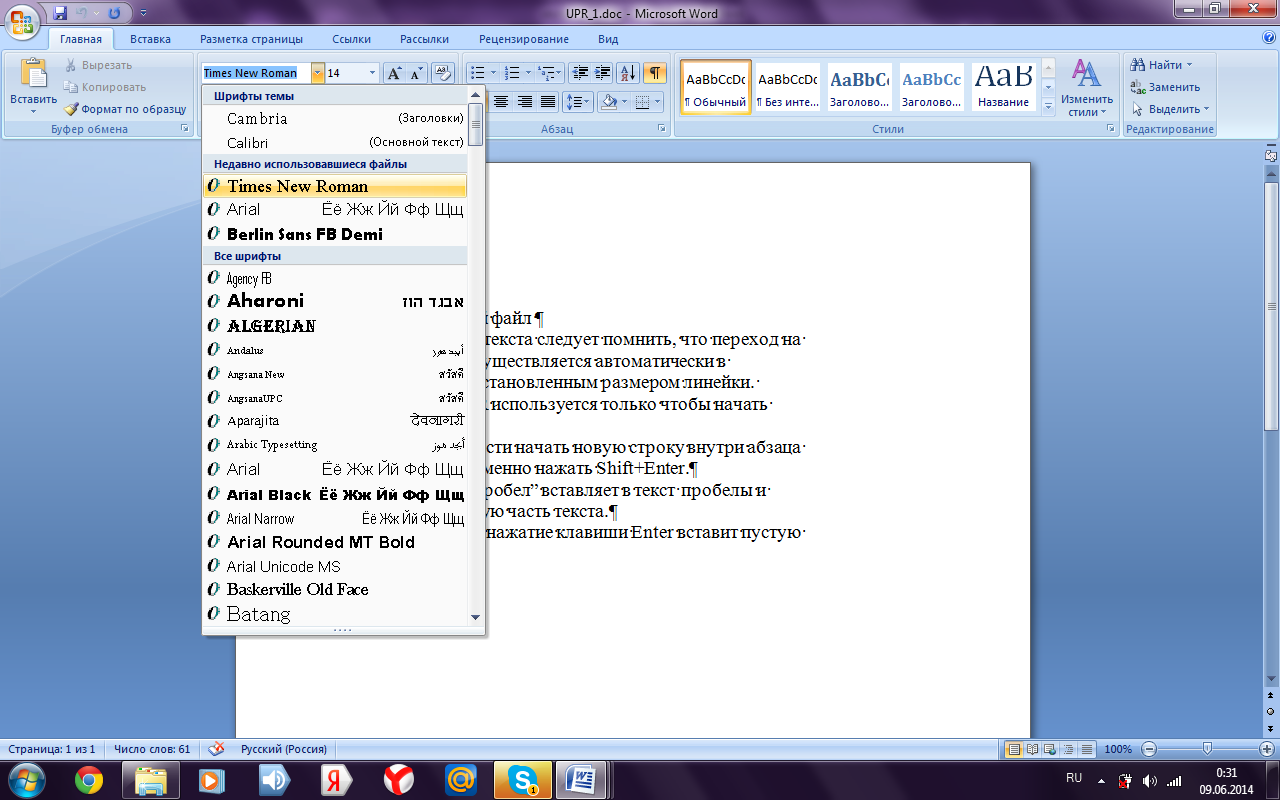This screenshot has width=1280, height=800.
Task: Select Baskerville Old Face font
Action: pos(335,589)
